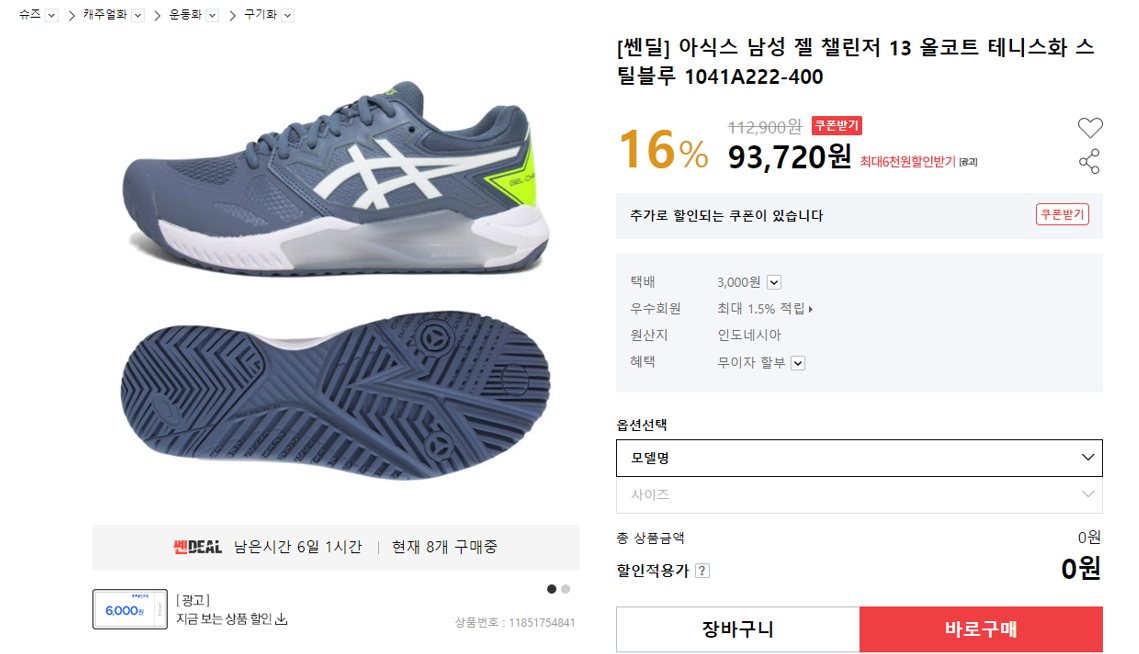Open the 사이즈 option selector
The height and width of the screenshot is (654, 1139).
click(859, 495)
